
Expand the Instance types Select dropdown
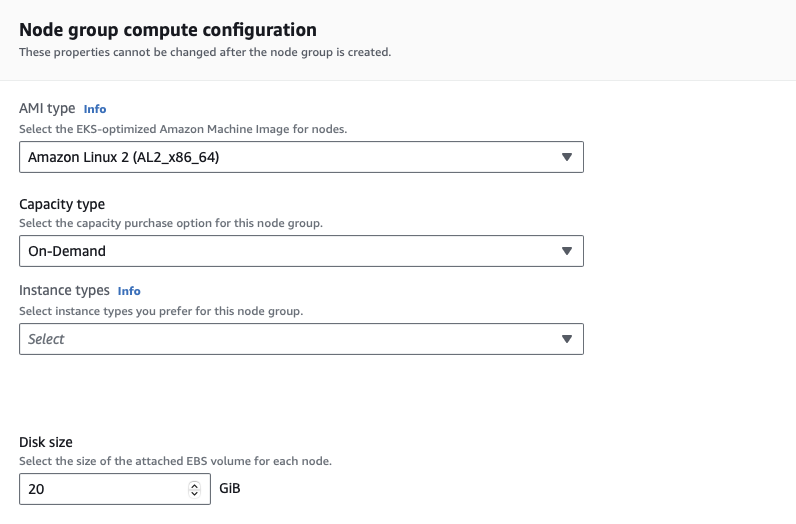tap(290, 339)
